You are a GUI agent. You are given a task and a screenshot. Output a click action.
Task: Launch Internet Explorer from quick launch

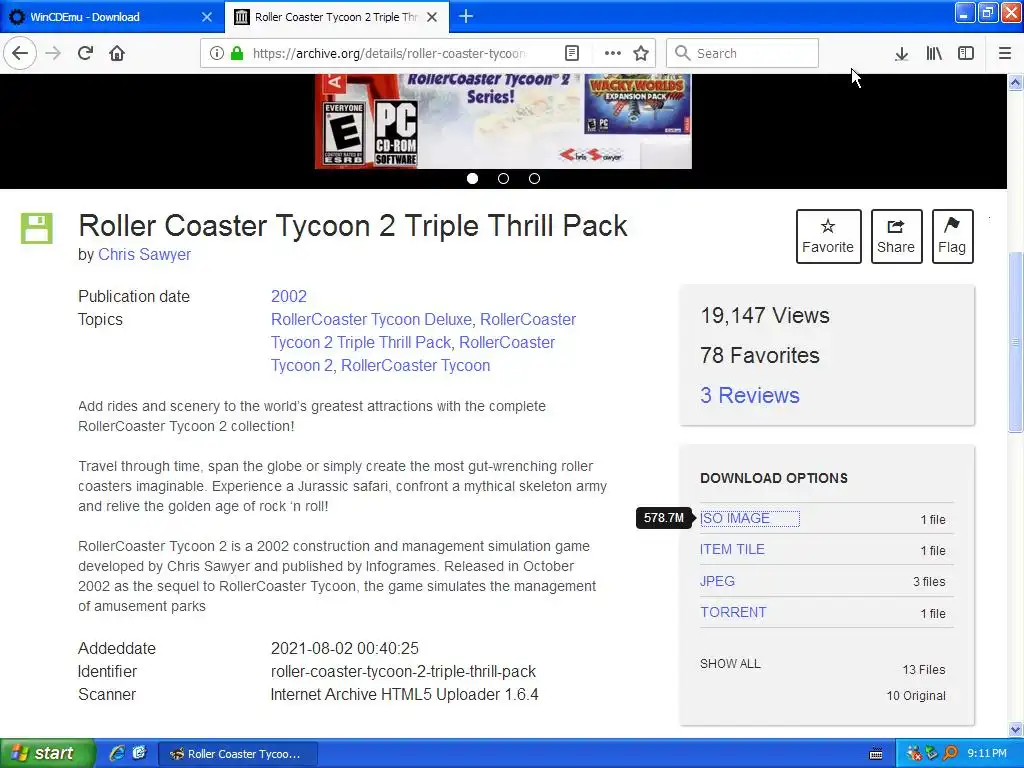click(117, 753)
